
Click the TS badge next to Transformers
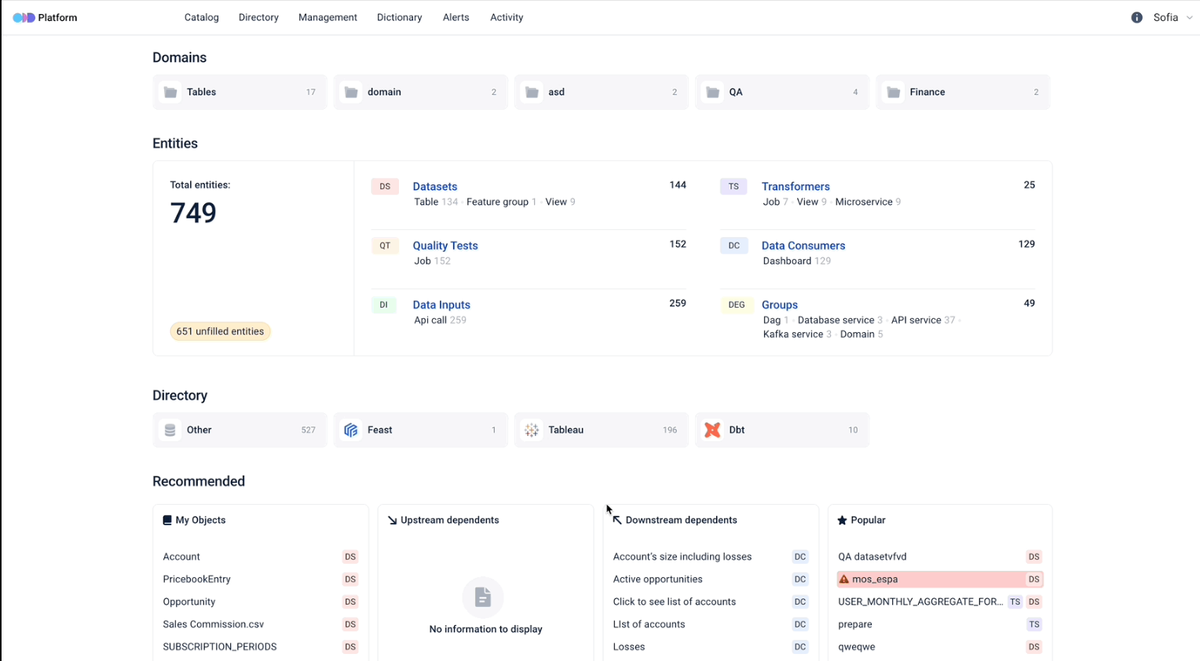[733, 186]
